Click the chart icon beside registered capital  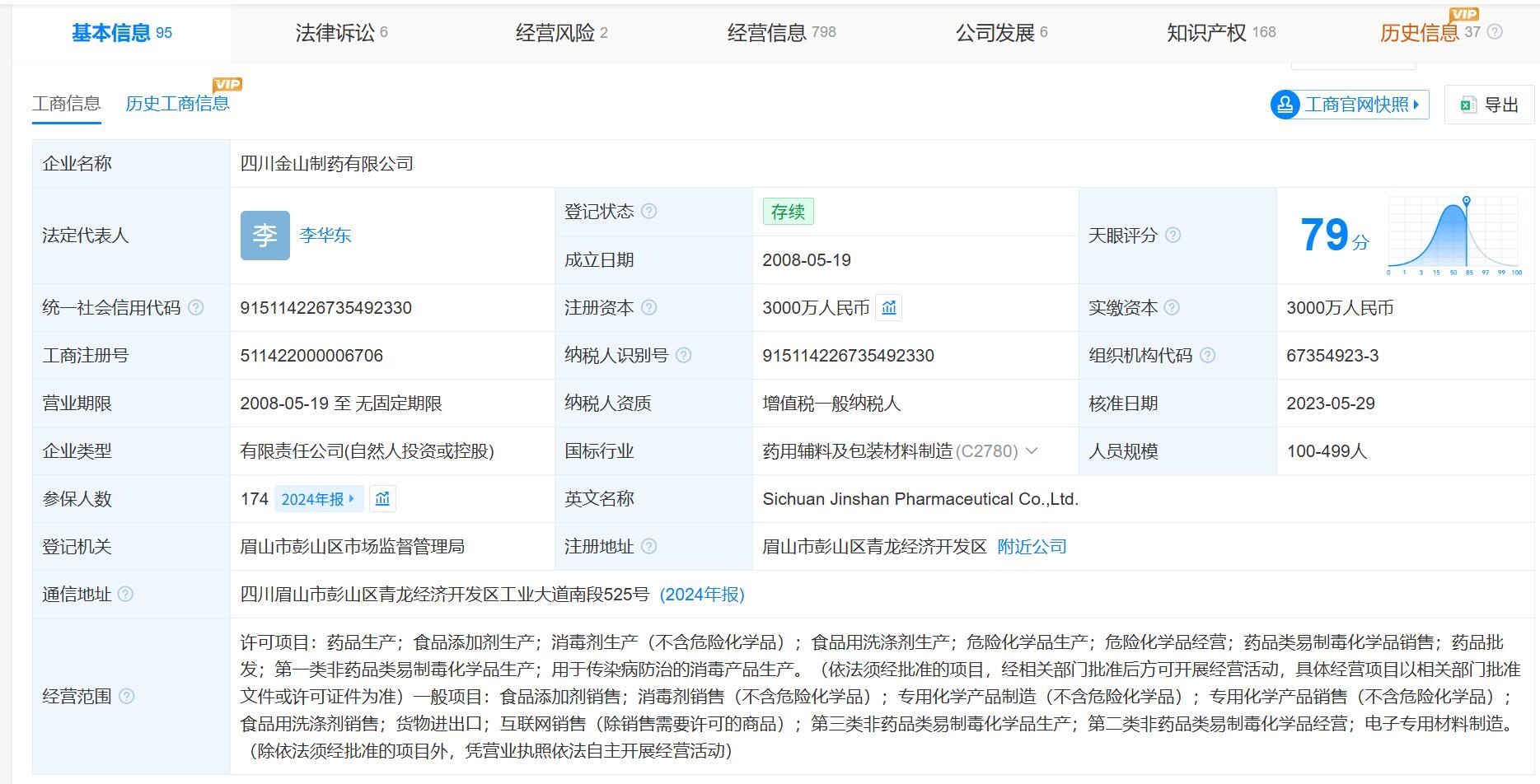888,308
